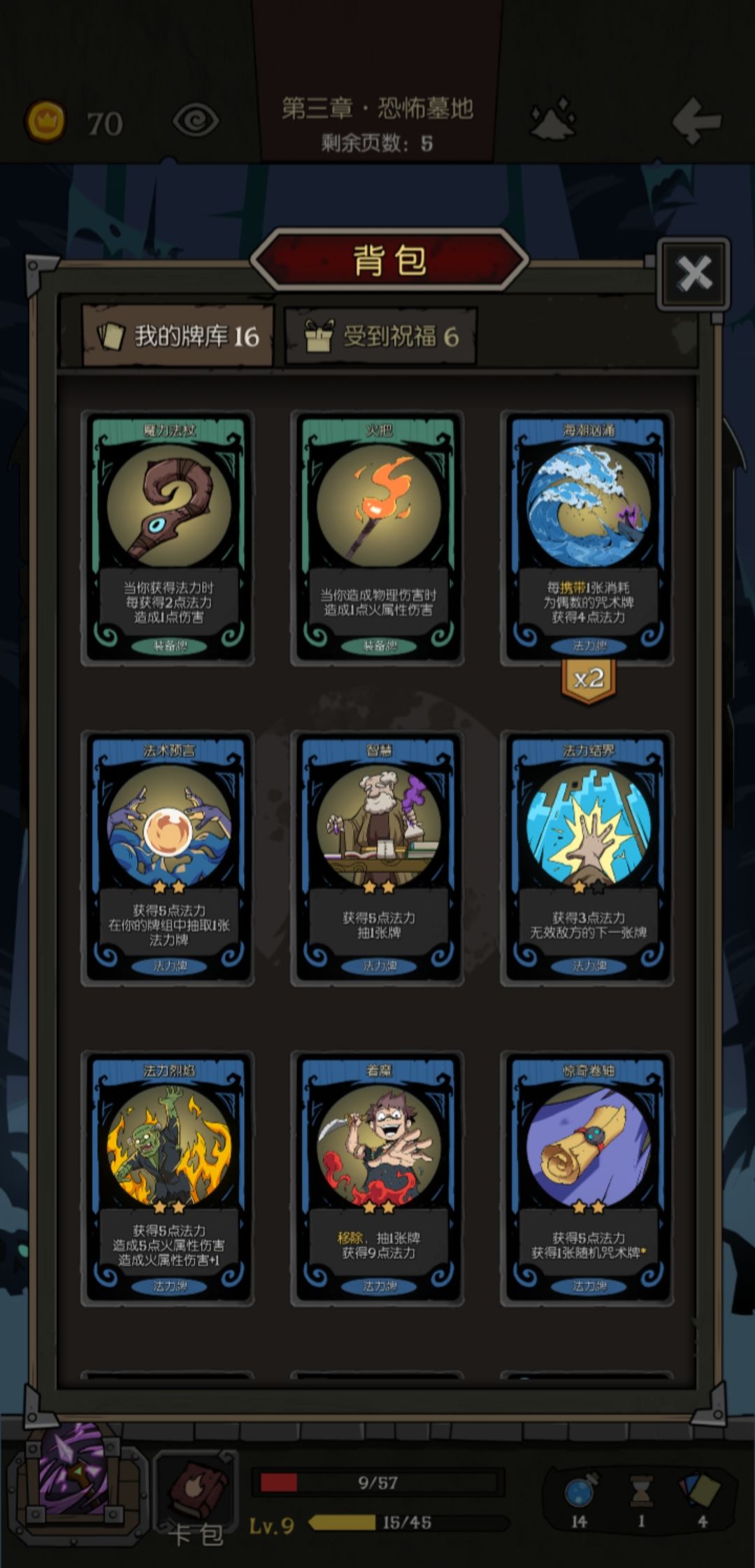Tap the x2 count badge
This screenshot has height=1568, width=755.
click(x=589, y=681)
